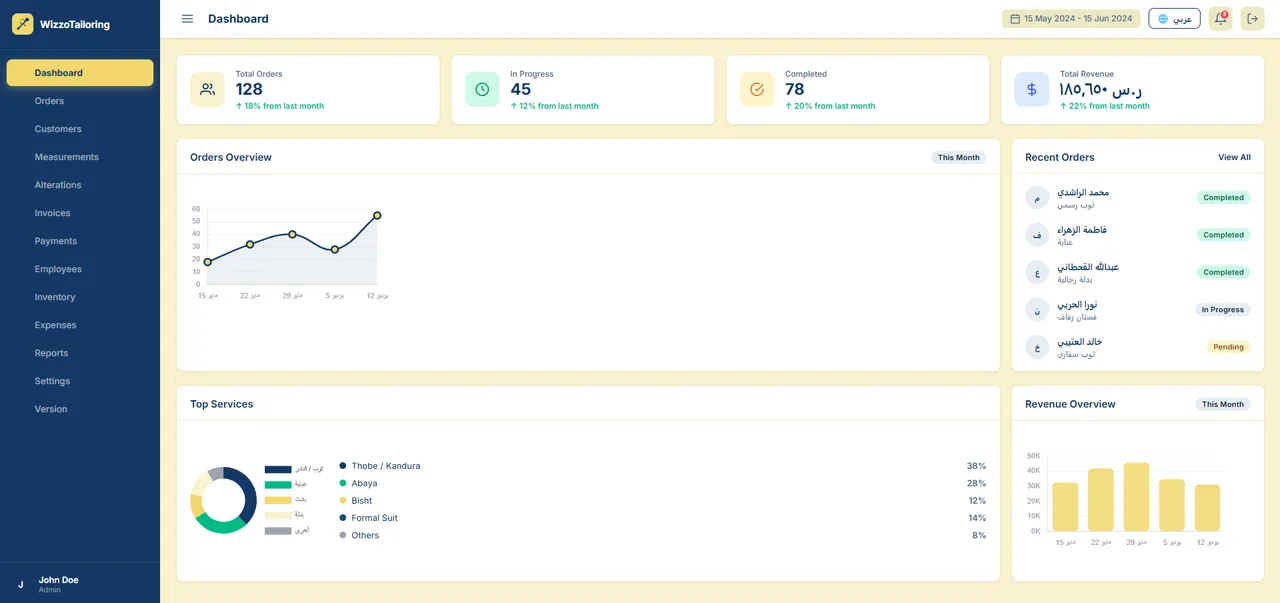1280x603 pixels.
Task: Click the donut chart in Top Services
Action: (x=224, y=500)
